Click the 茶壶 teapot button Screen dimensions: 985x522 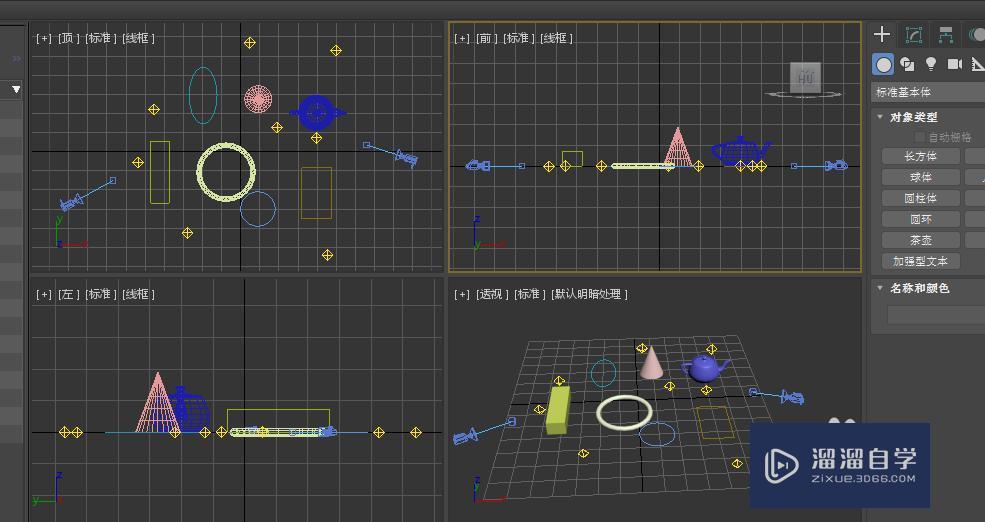921,240
